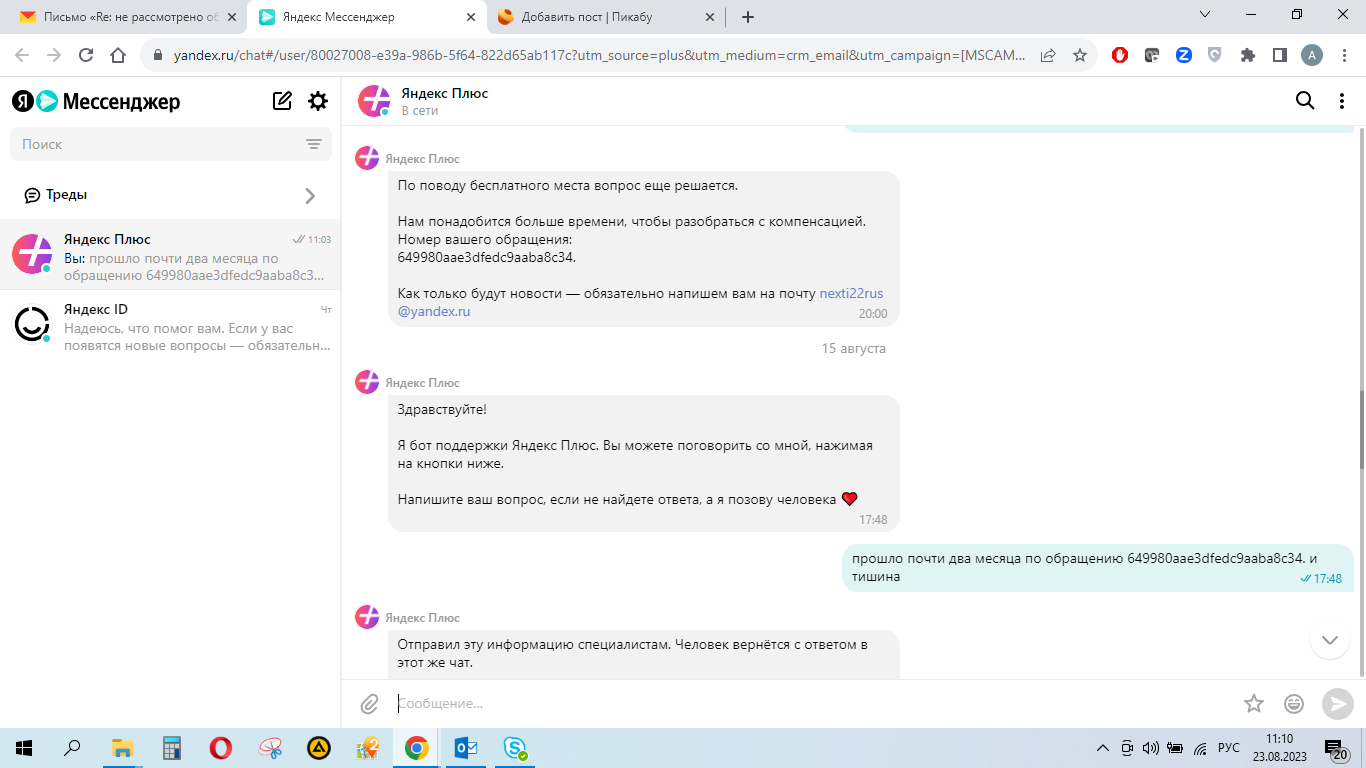
Task: Close the Пикабу tab
Action: (x=710, y=17)
